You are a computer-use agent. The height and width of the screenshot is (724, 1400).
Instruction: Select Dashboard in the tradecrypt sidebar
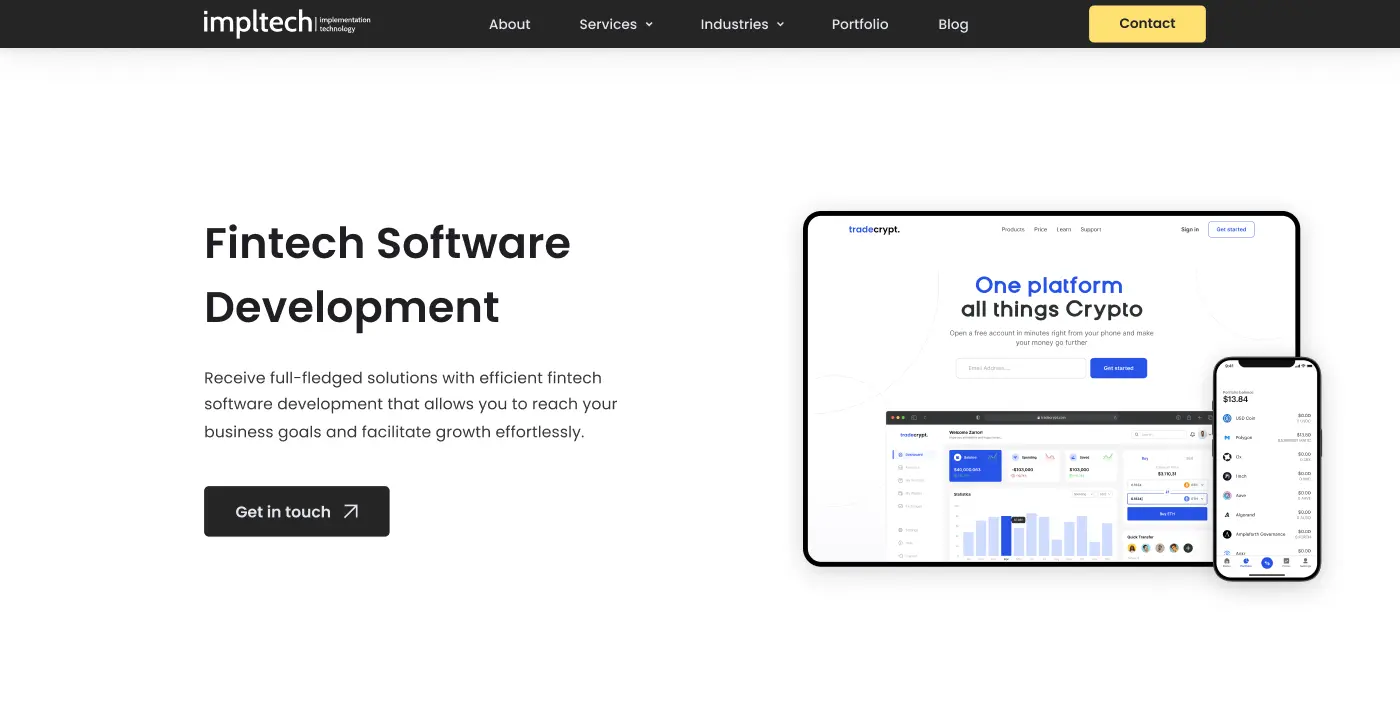[x=911, y=454]
